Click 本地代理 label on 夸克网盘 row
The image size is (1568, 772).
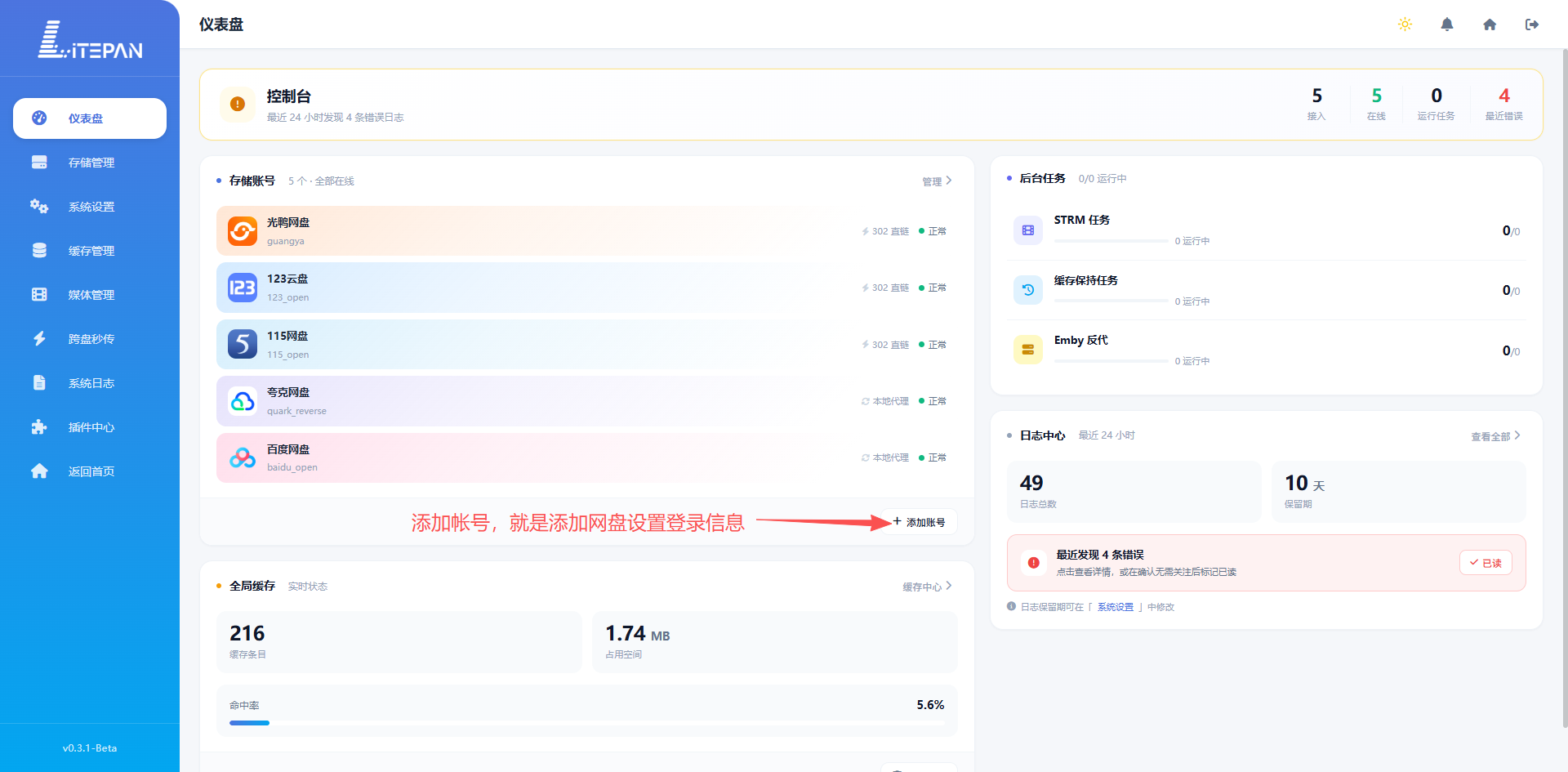tap(885, 401)
